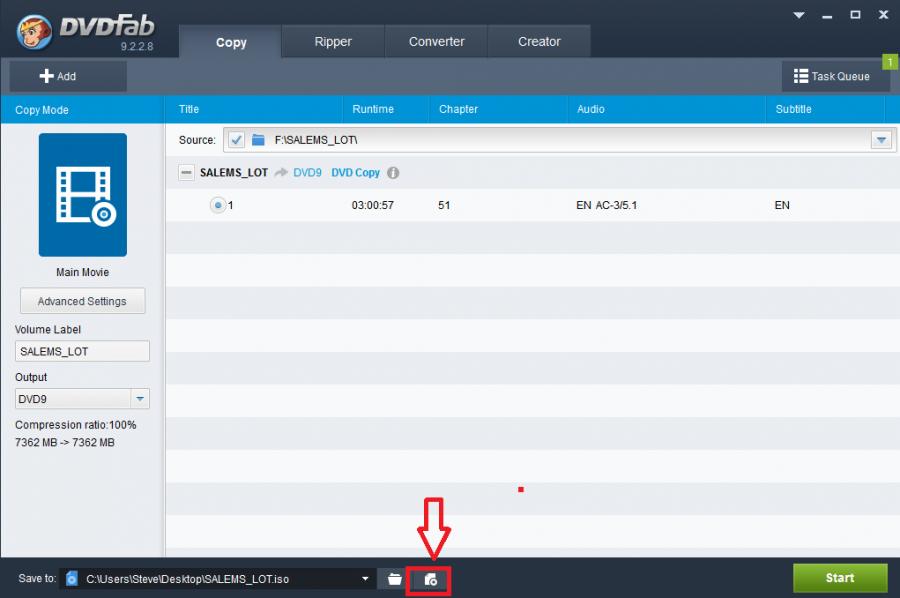Viewport: 900px width, 598px height.
Task: Click the Main Movie copy mode thumbnail
Action: pos(83,195)
